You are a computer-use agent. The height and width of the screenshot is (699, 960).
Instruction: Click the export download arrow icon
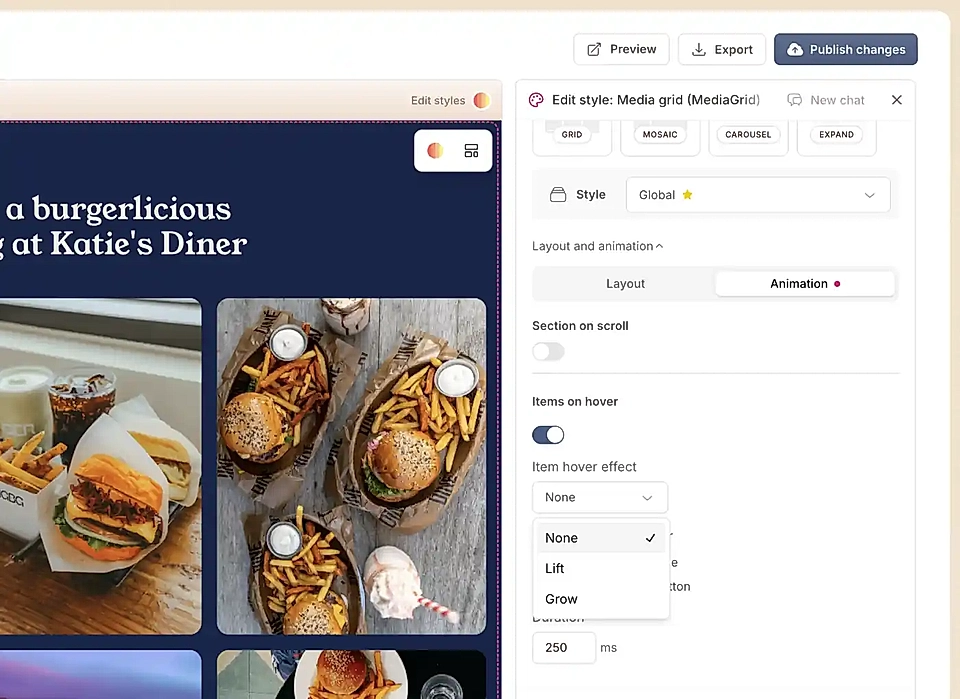point(699,50)
